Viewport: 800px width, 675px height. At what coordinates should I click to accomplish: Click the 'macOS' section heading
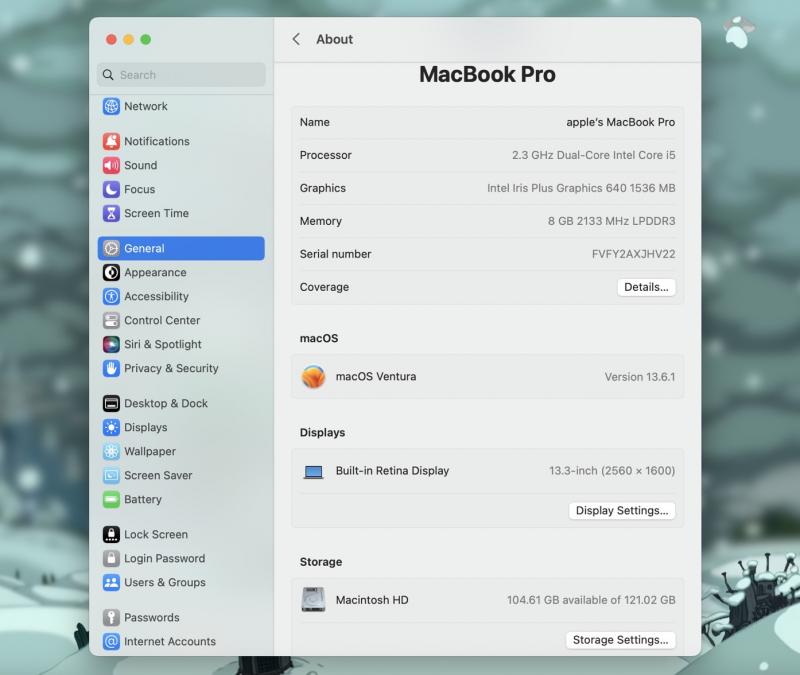click(319, 338)
